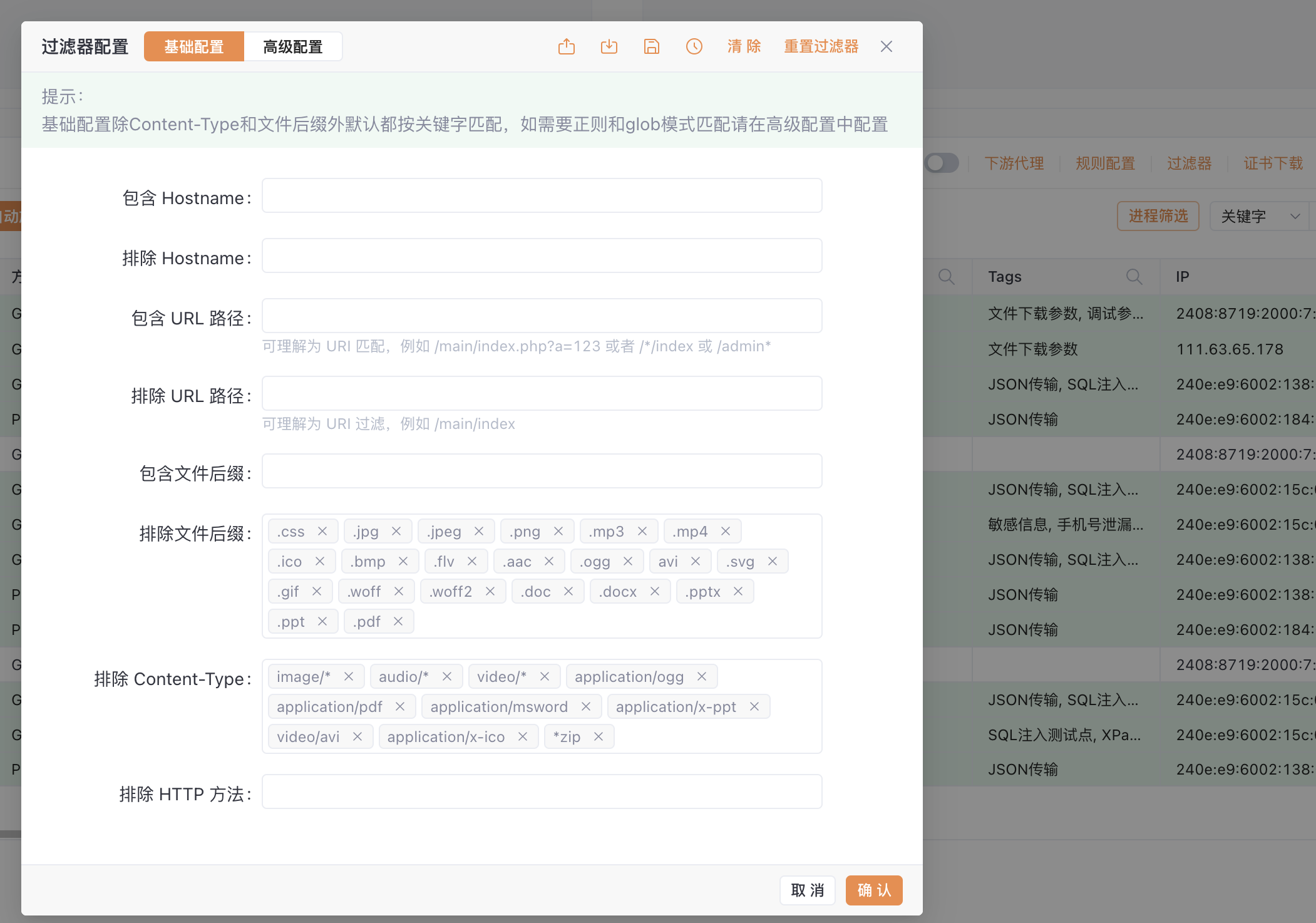Image resolution: width=1316 pixels, height=923 pixels.
Task: Remove the application/pdf tag
Action: click(x=400, y=706)
